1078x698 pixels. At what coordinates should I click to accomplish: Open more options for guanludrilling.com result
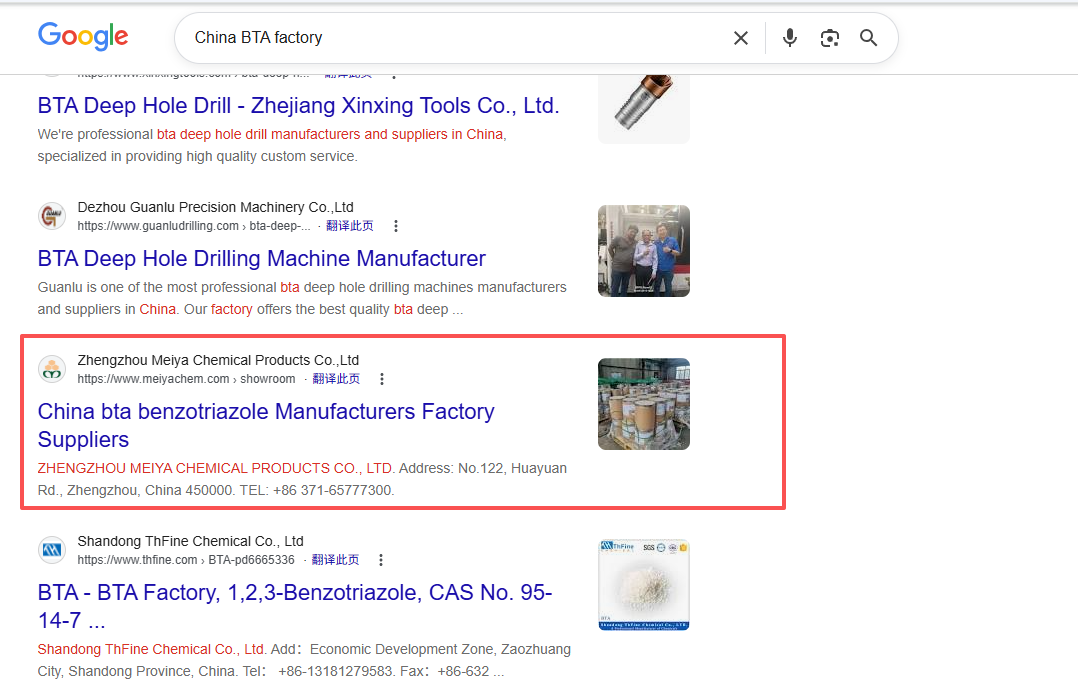coord(395,226)
